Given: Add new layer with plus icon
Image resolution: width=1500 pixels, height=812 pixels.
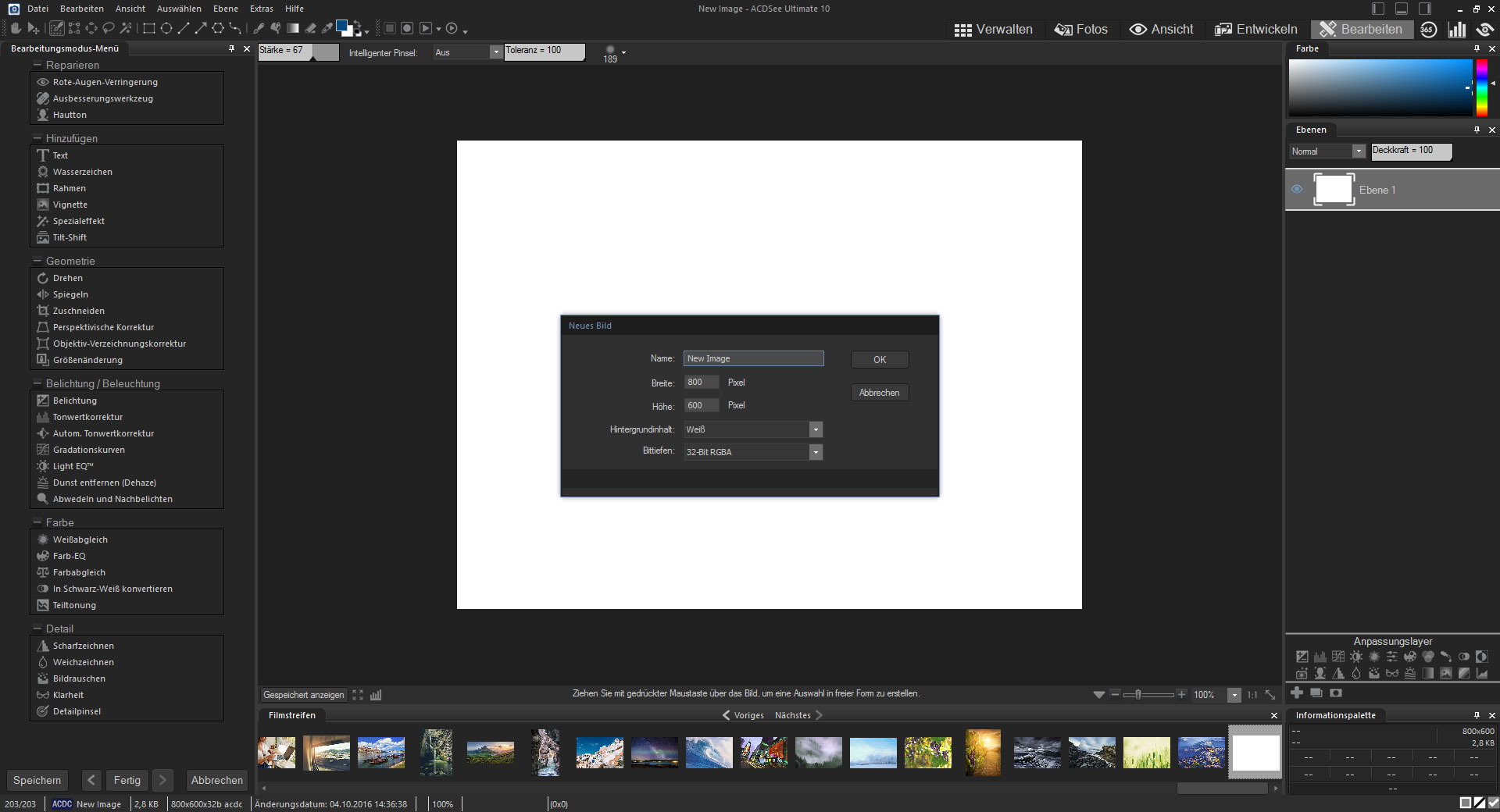Looking at the screenshot, I should pos(1297,693).
